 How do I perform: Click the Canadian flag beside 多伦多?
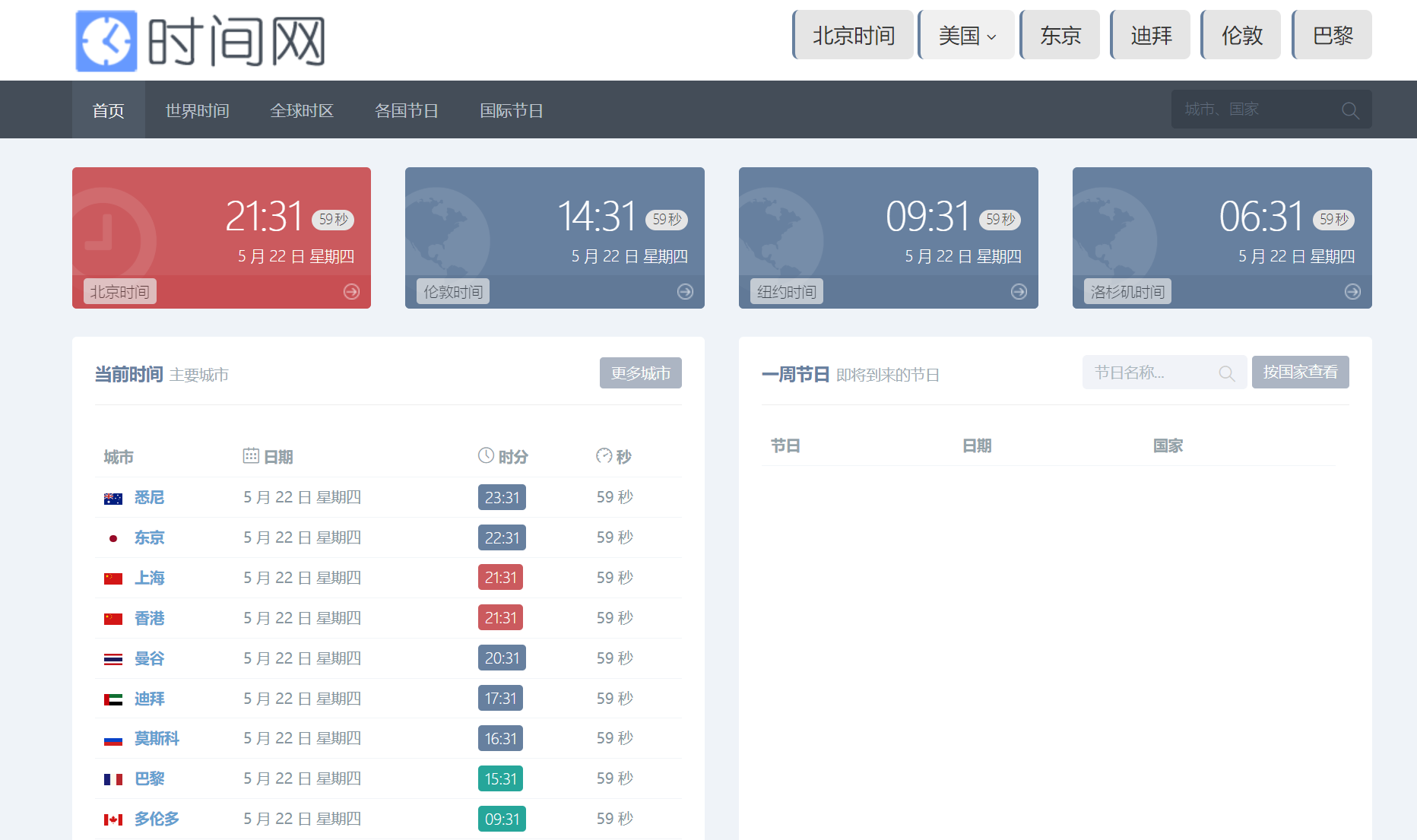(x=113, y=819)
